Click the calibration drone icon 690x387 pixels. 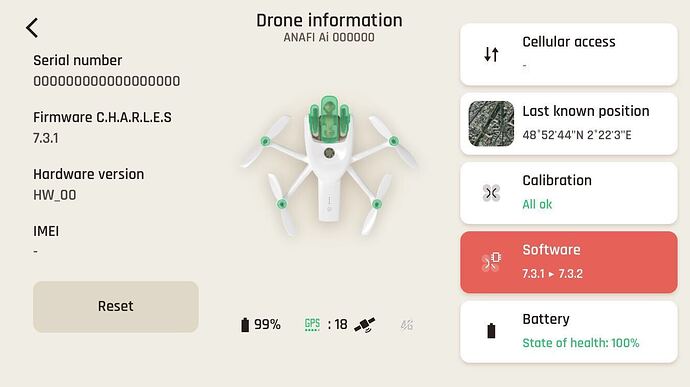point(491,193)
